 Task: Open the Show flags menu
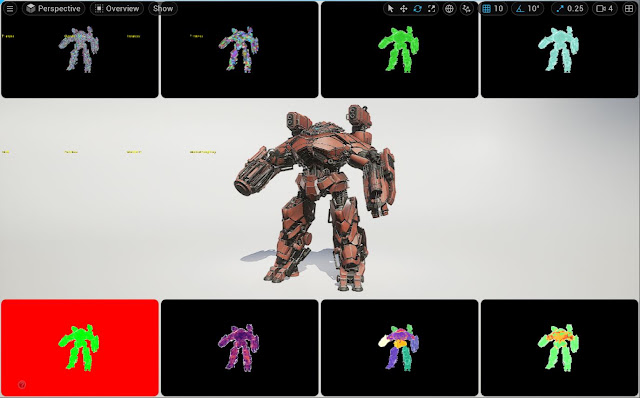click(163, 9)
